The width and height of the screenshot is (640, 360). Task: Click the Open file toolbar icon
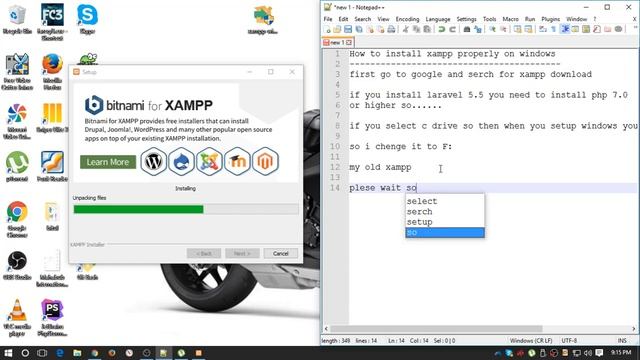[x=337, y=29]
